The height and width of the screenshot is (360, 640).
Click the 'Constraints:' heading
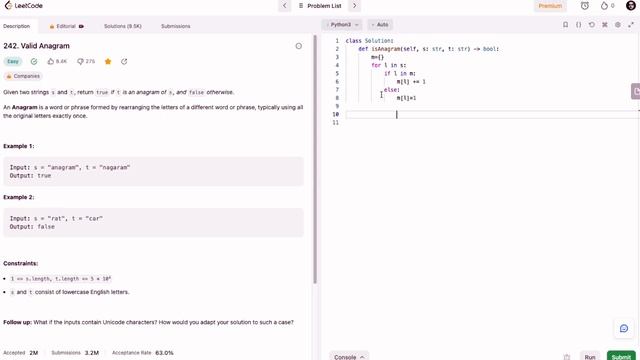click(20, 263)
